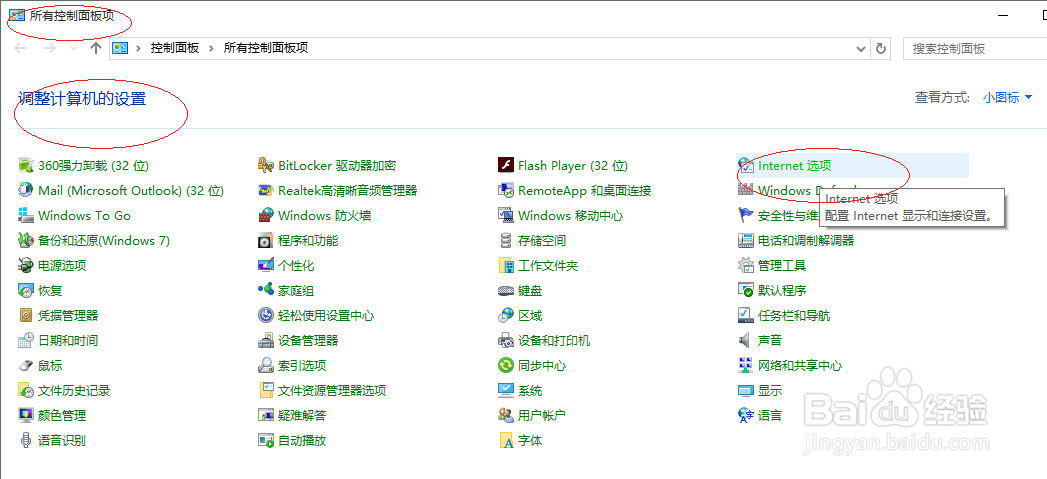Expand the address bar history dropdown
This screenshot has height=479, width=1047.
click(861, 48)
